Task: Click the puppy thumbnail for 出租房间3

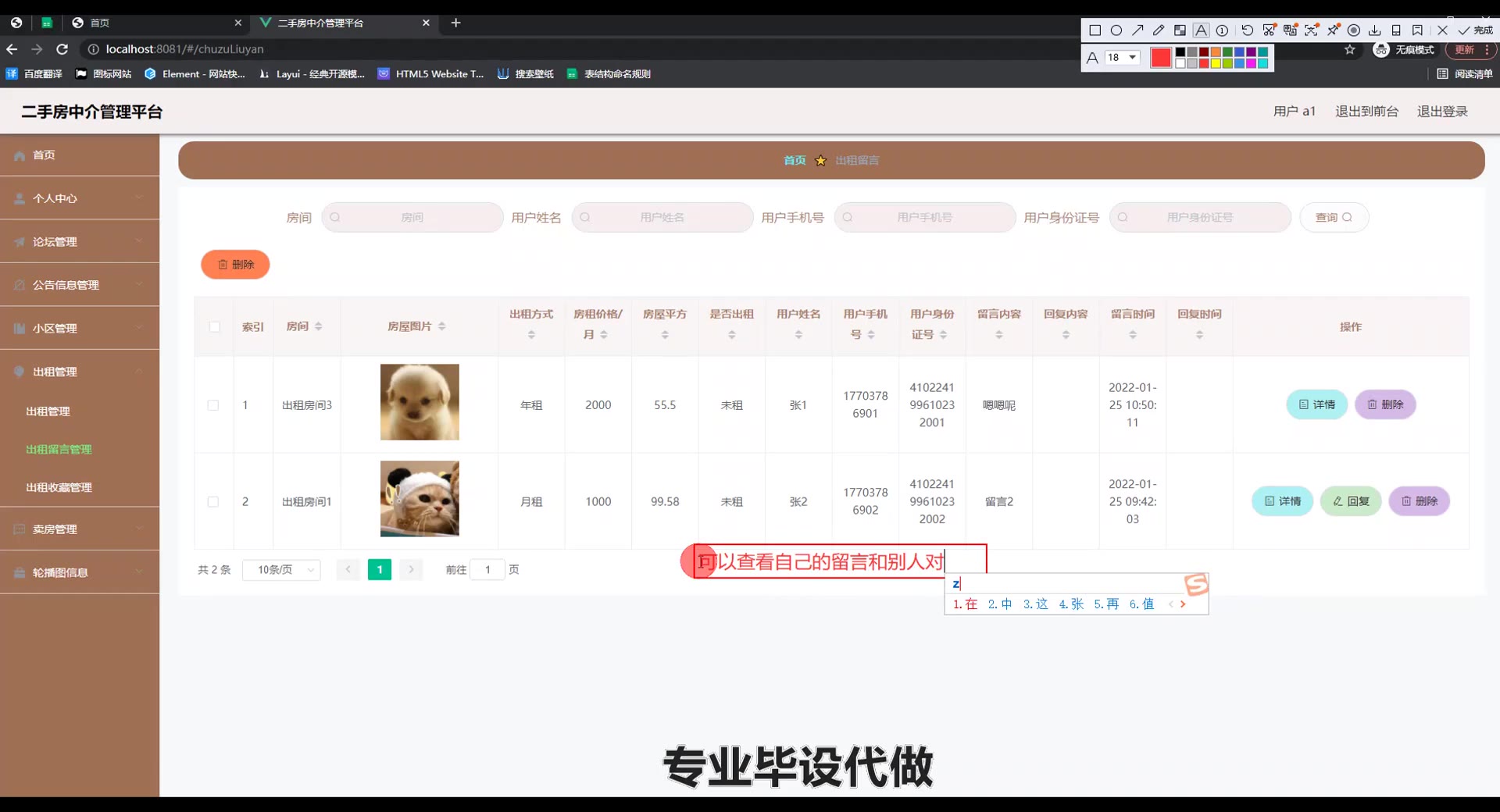Action: 420,402
